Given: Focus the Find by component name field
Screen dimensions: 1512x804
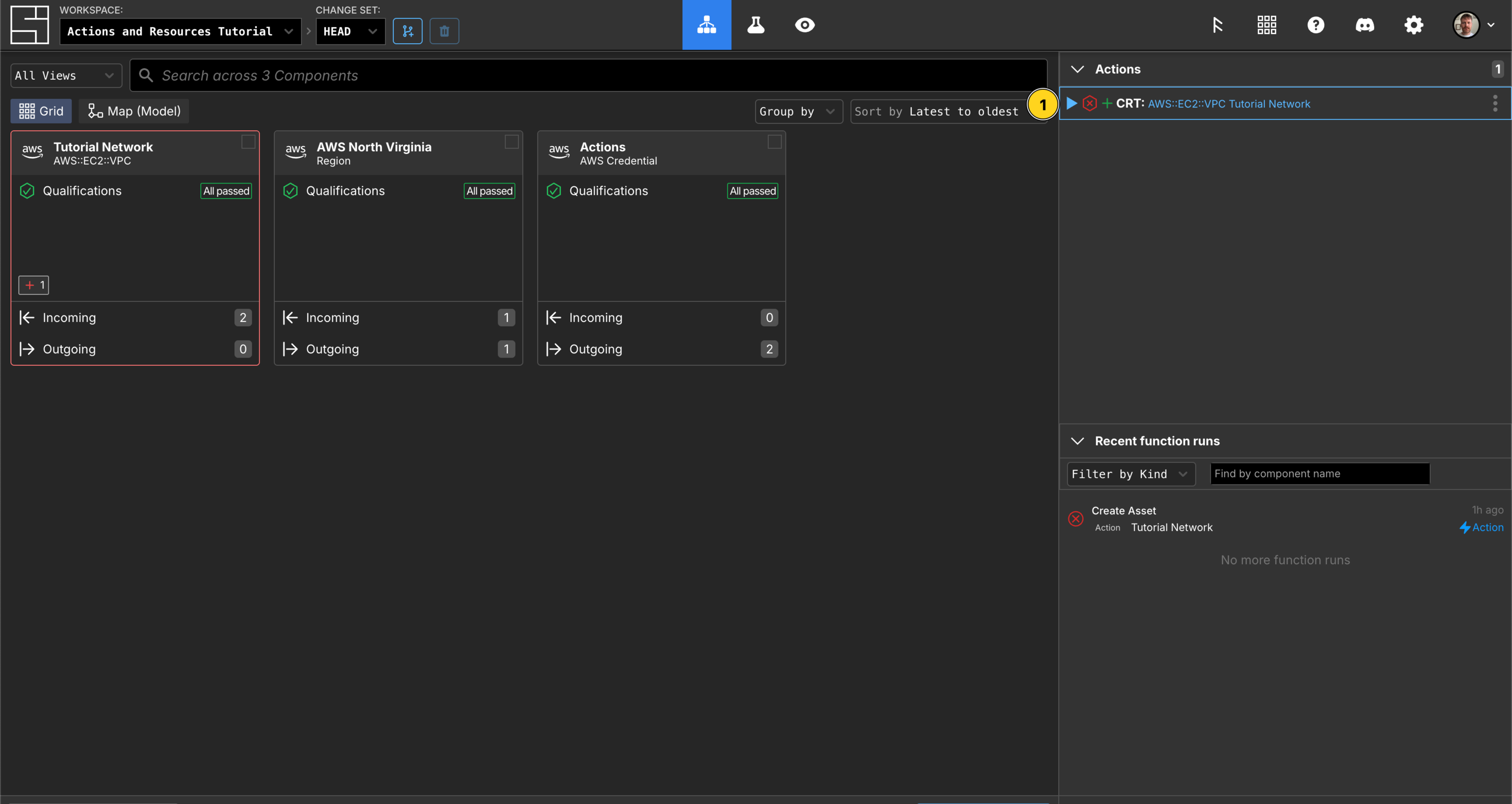Looking at the screenshot, I should click(1320, 474).
